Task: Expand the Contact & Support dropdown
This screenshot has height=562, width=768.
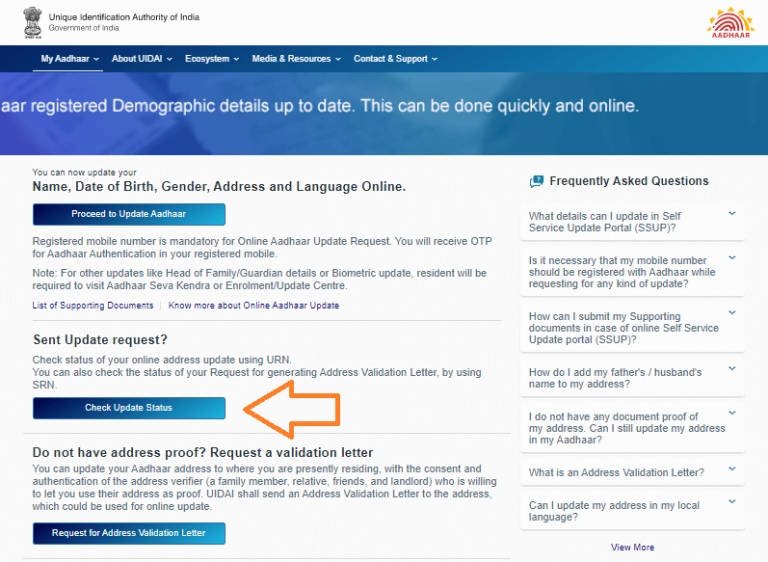Action: coord(395,59)
